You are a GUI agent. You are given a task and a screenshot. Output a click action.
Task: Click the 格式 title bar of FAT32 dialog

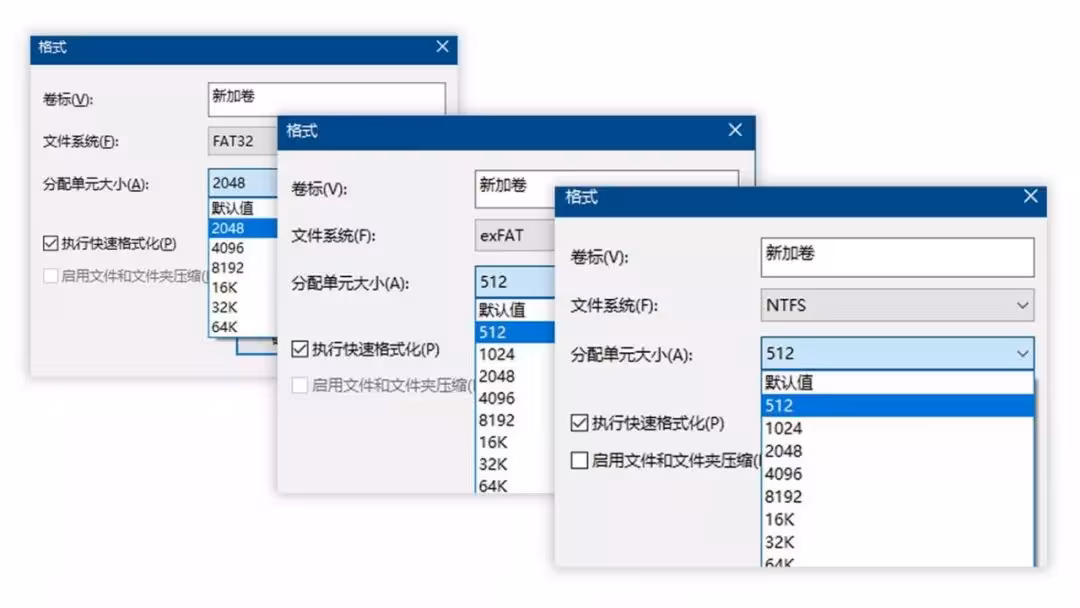tap(243, 48)
